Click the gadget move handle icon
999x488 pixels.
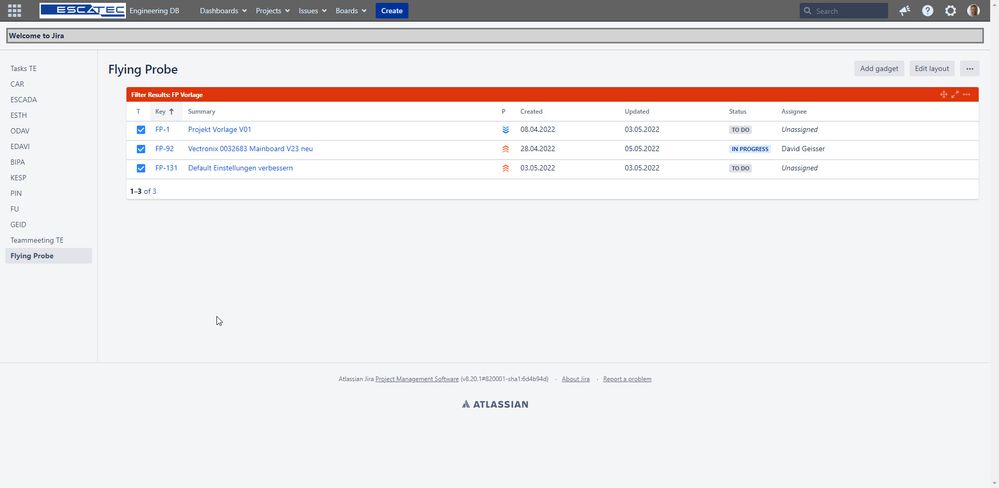click(944, 94)
